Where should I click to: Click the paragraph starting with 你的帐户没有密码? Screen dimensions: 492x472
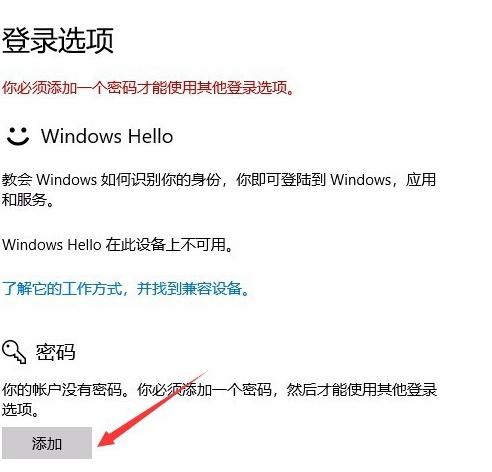(x=219, y=399)
